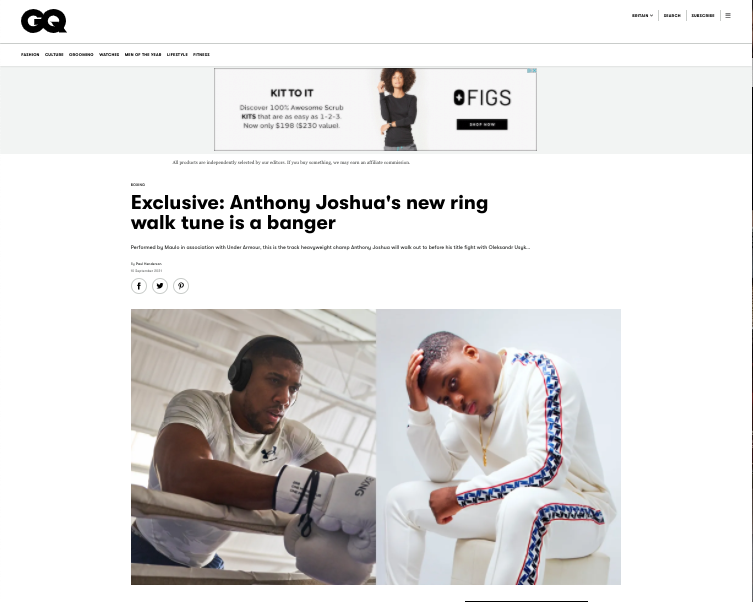Open the hamburger menu icon
The height and width of the screenshot is (602, 753).
pos(728,15)
